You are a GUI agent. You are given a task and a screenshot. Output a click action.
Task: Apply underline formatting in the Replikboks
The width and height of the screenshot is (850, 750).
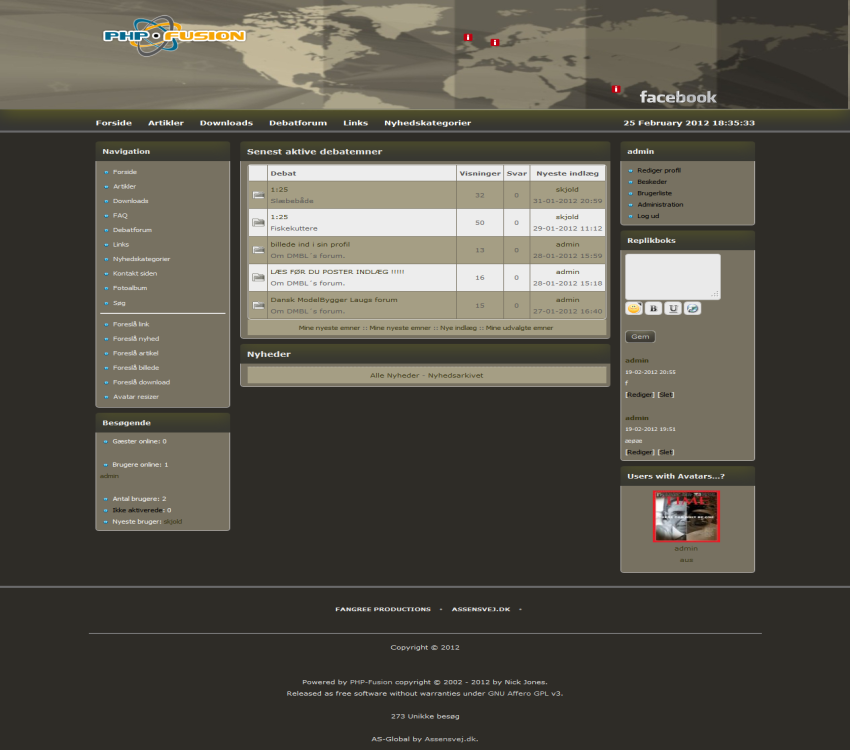[x=673, y=309]
